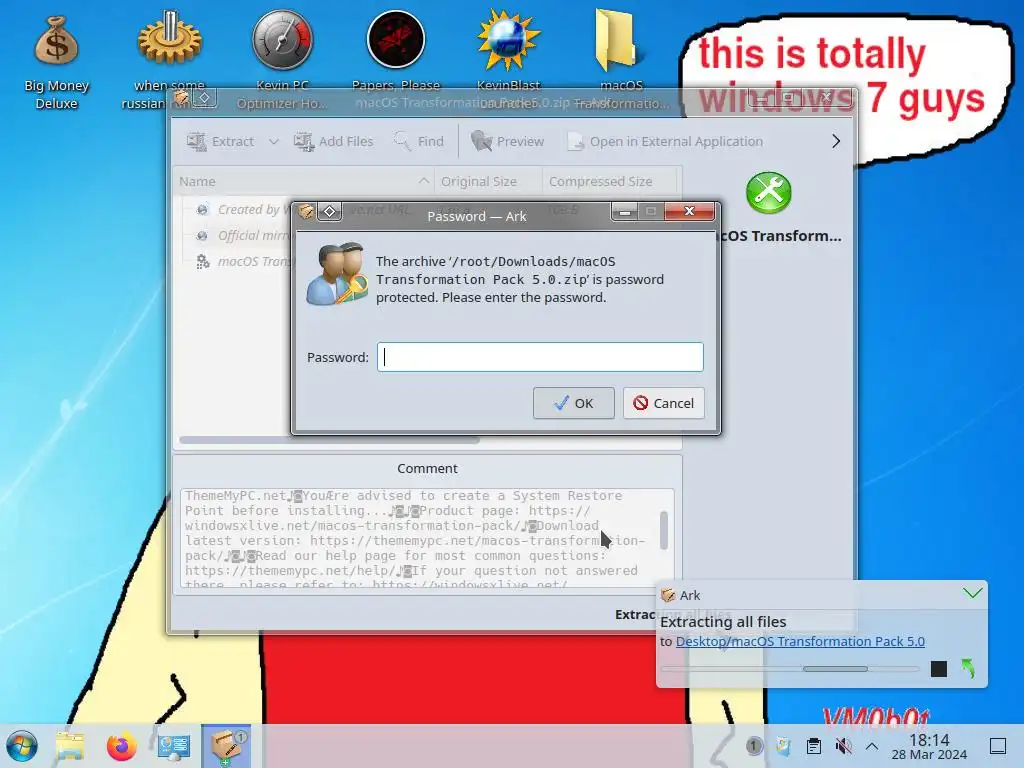Click Add Files in the Ark toolbar
Viewport: 1024px width, 768px height.
click(x=334, y=141)
